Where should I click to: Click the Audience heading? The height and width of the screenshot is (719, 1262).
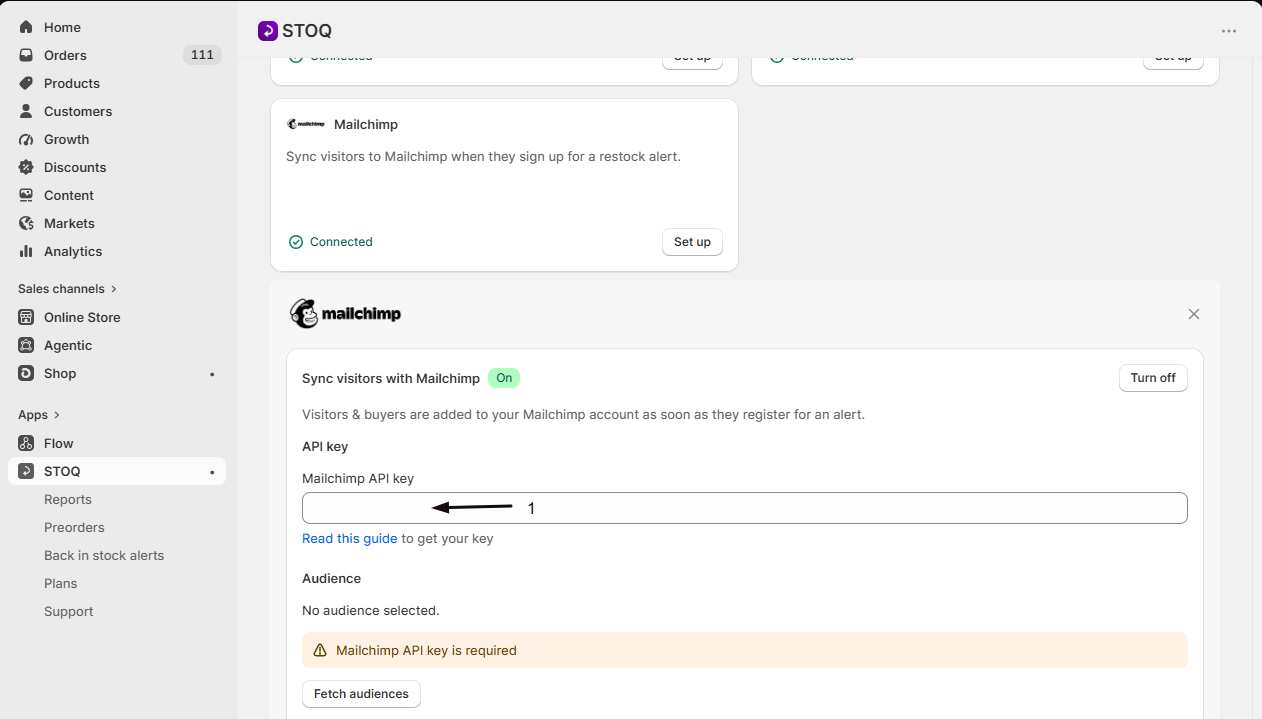332,578
